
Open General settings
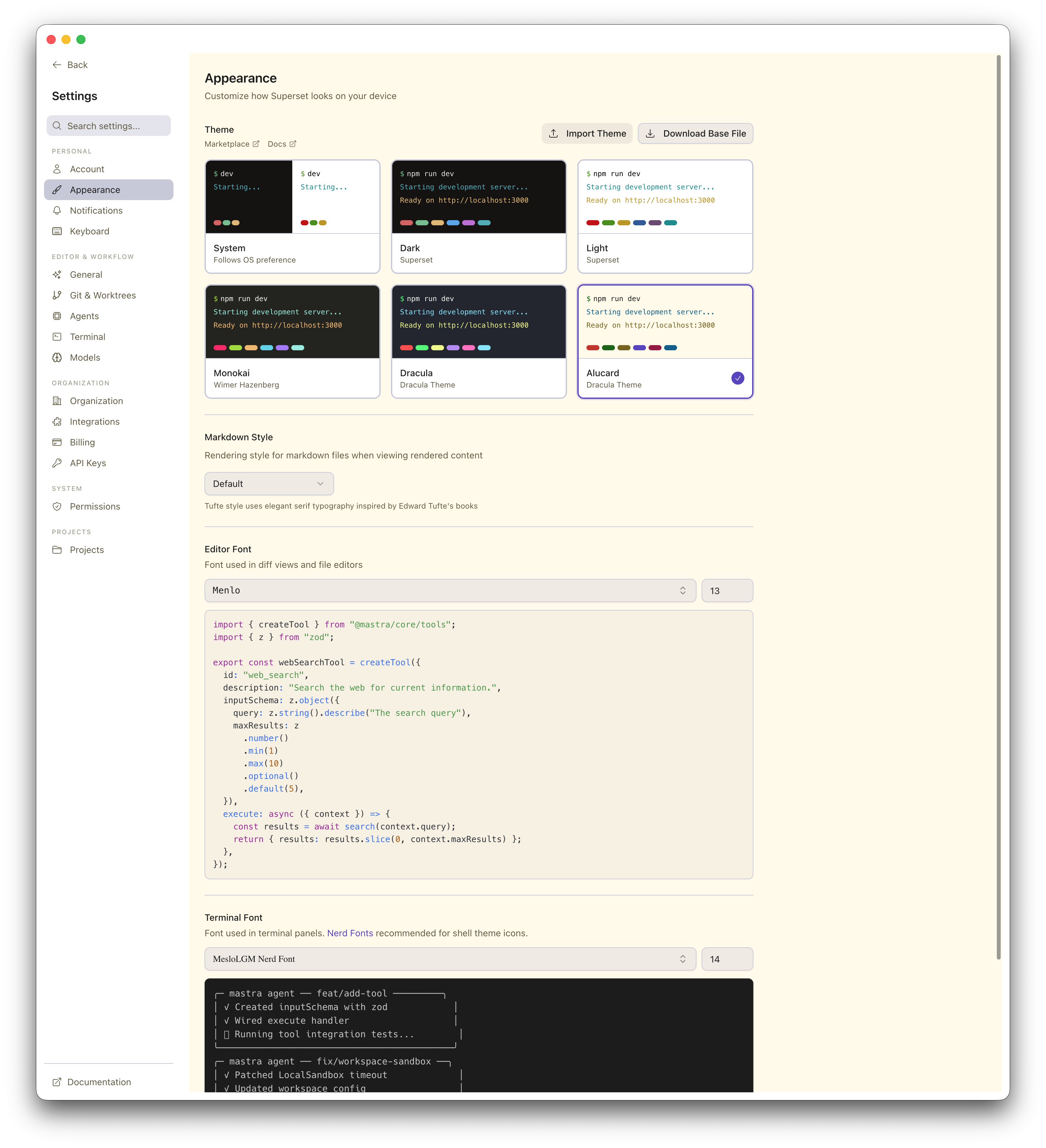[108, 275]
